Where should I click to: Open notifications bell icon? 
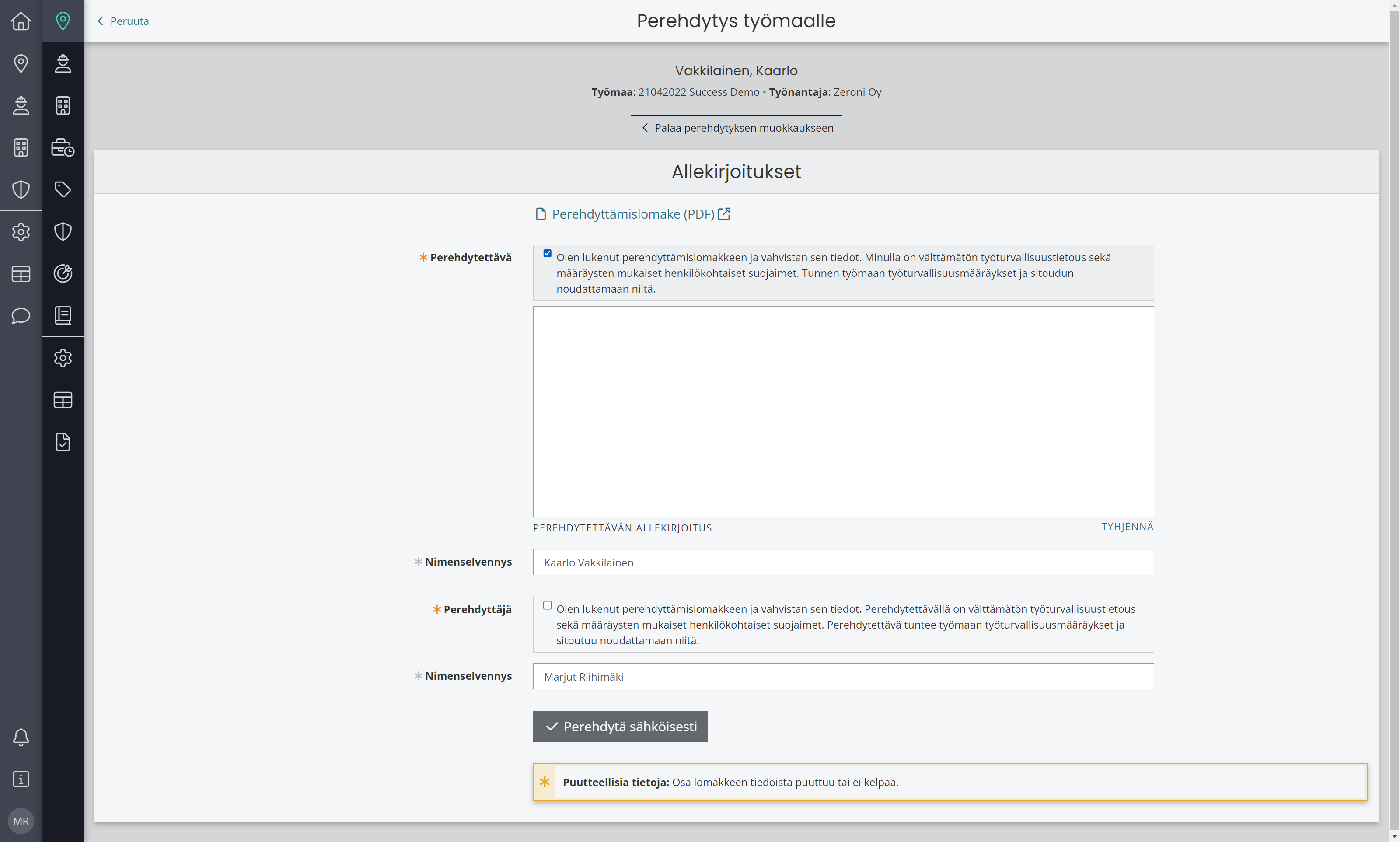pyautogui.click(x=21, y=737)
